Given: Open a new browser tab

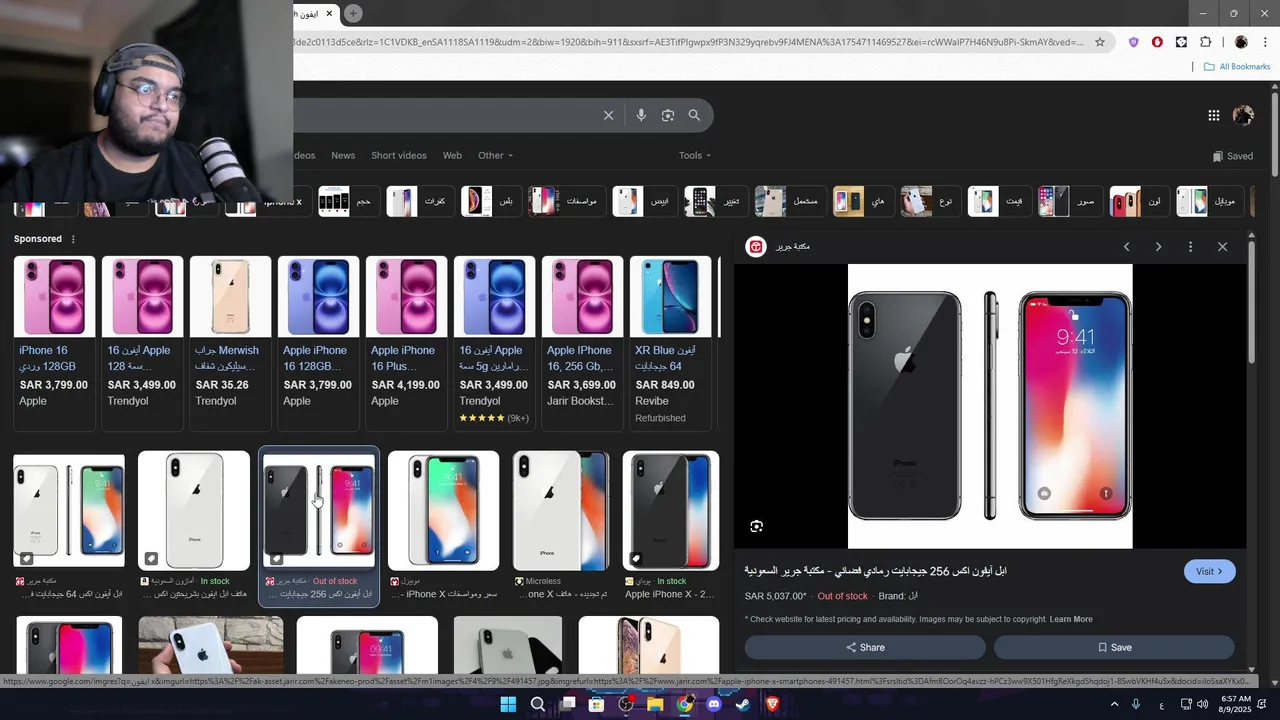Looking at the screenshot, I should (x=353, y=13).
